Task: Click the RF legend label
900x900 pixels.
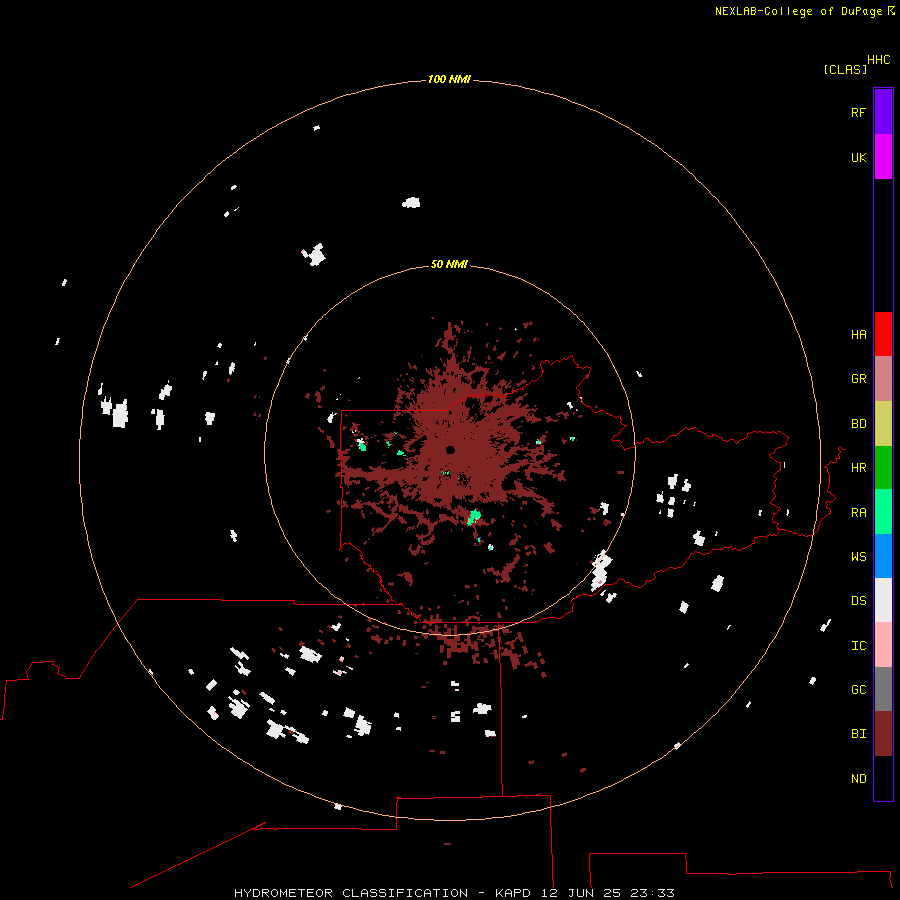Action: click(858, 112)
